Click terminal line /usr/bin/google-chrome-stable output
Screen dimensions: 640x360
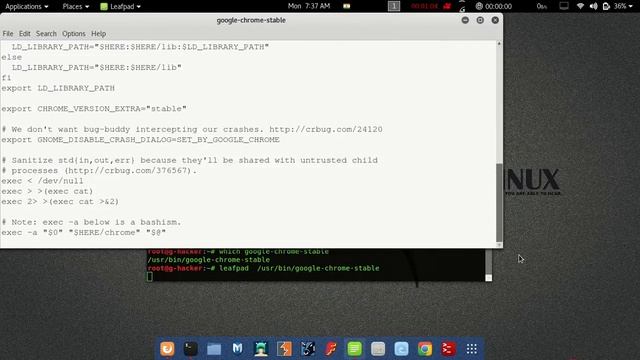coord(209,260)
